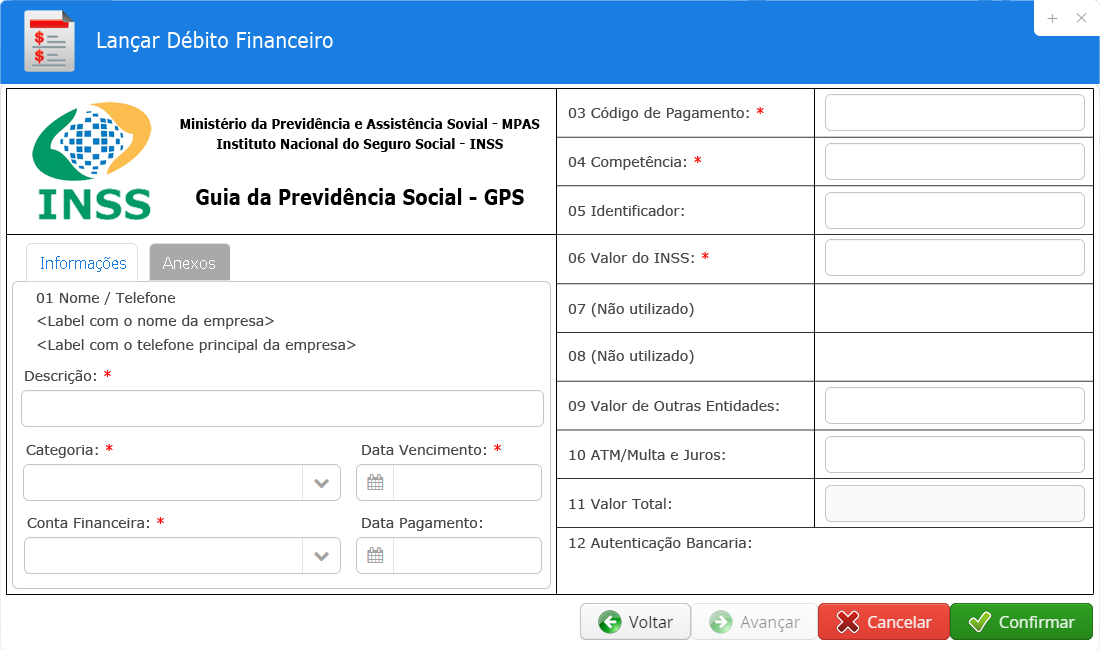Click the INSS logo image
The image size is (1100, 650).
coord(92,161)
